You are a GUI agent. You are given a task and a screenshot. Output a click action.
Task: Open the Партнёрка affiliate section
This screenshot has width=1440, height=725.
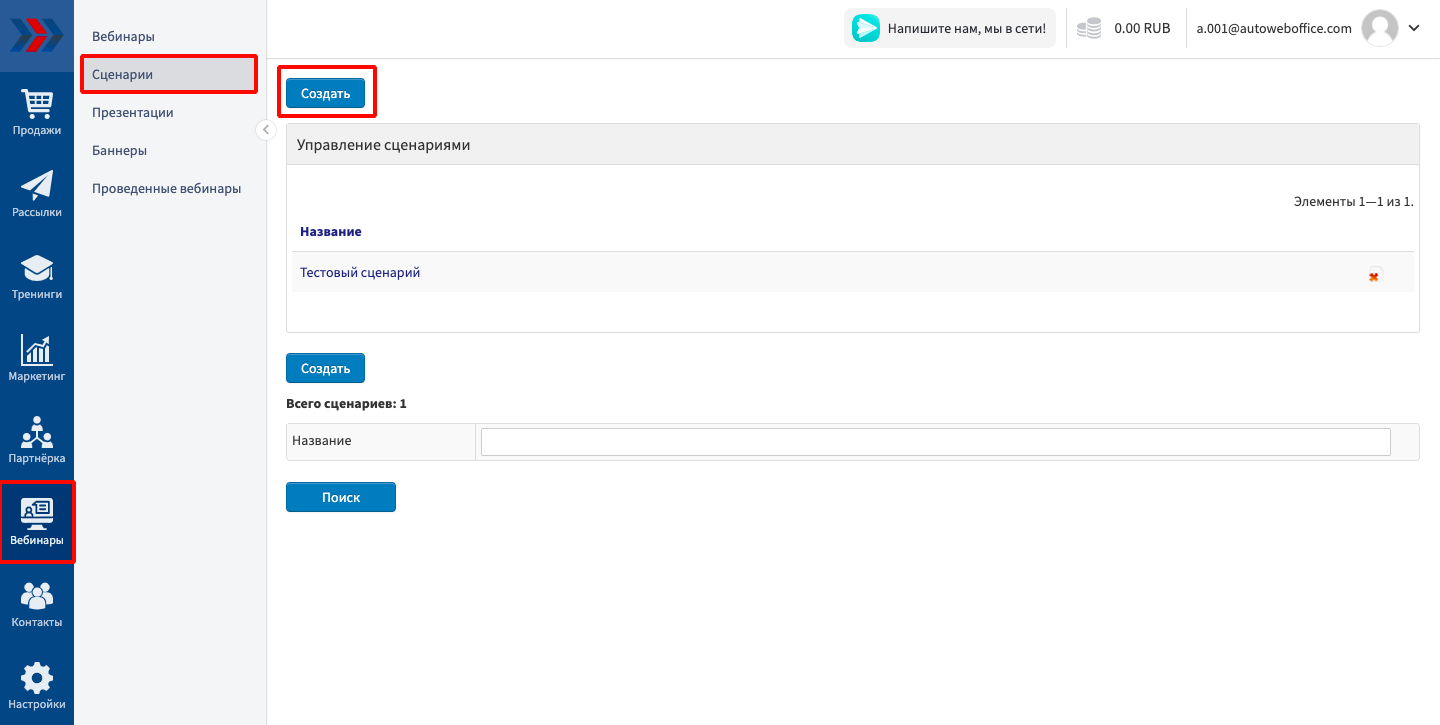pos(37,440)
